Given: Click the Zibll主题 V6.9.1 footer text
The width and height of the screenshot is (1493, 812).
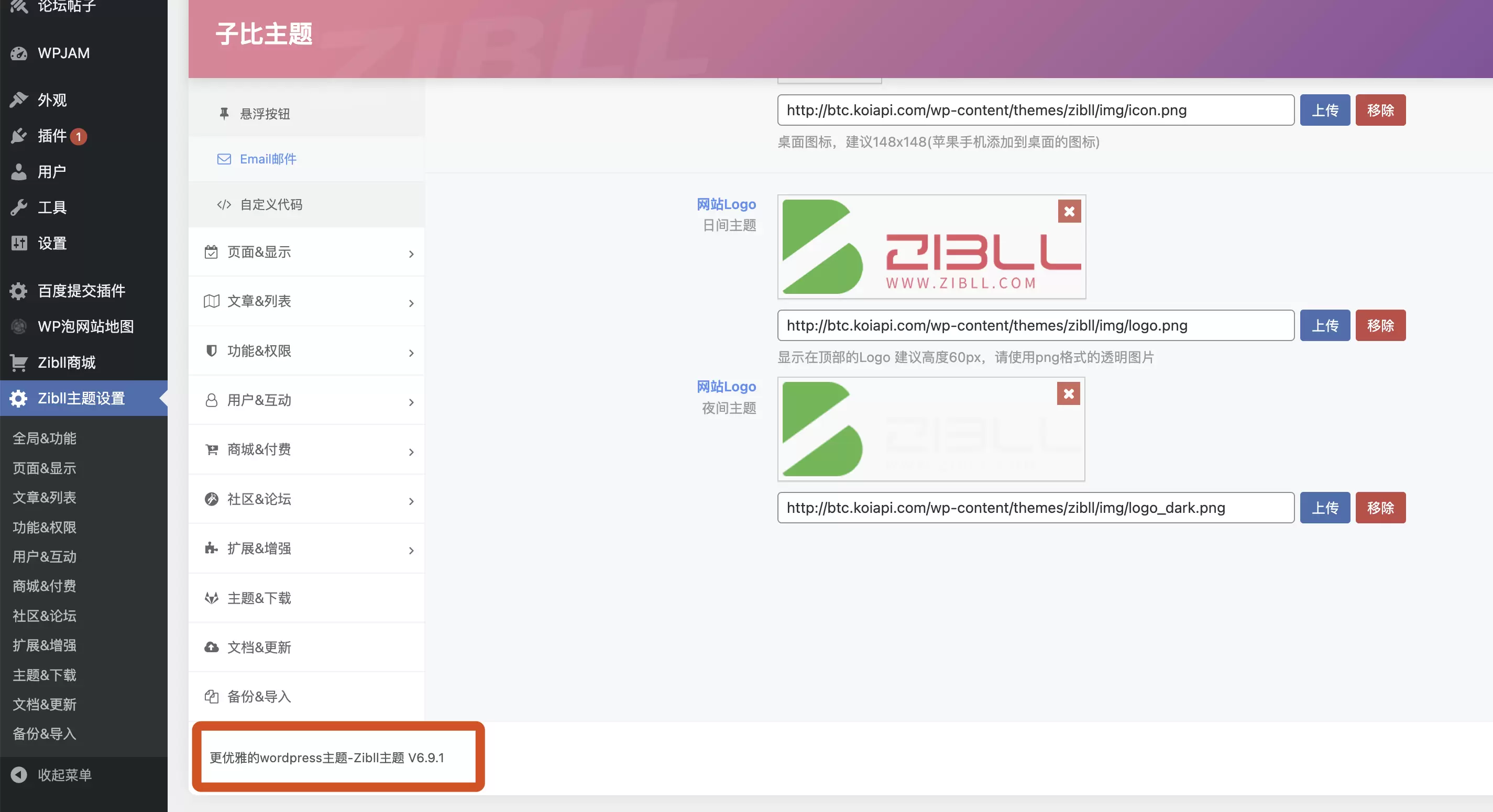Looking at the screenshot, I should [327, 758].
